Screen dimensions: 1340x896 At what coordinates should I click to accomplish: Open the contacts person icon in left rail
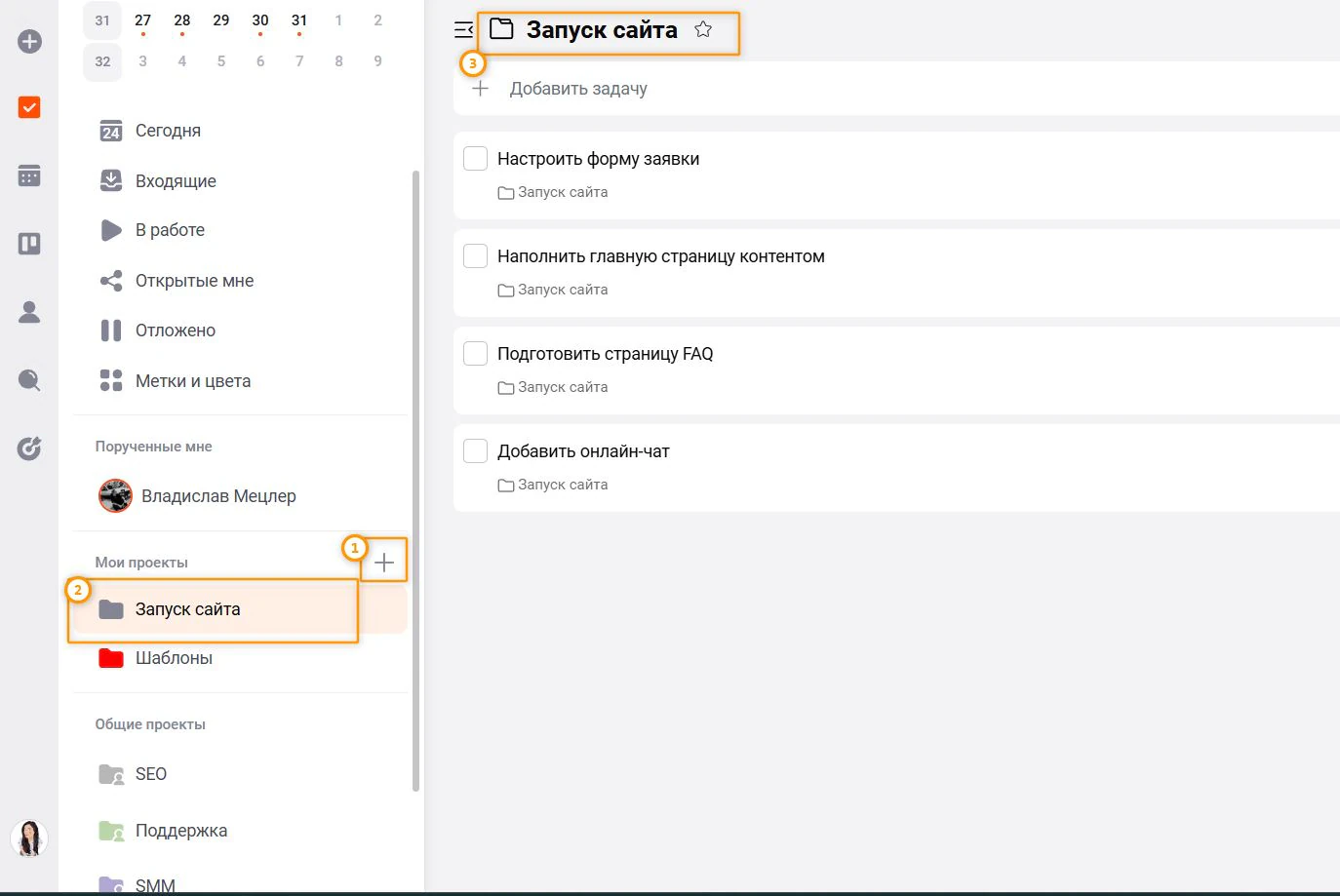(x=29, y=312)
